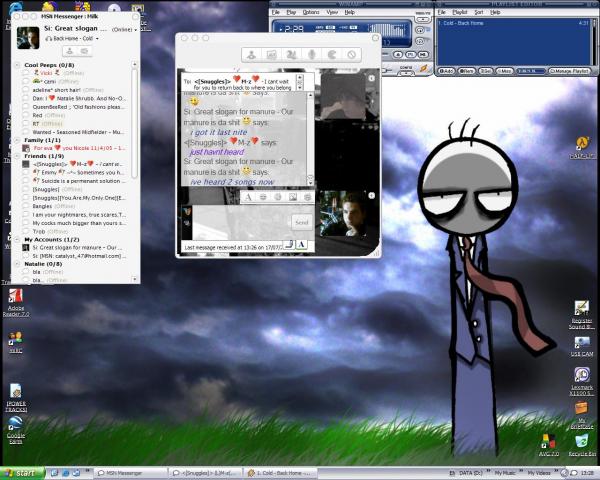Image resolution: width=600 pixels, height=480 pixels.
Task: Click Windows Start button
Action: click(x=23, y=473)
